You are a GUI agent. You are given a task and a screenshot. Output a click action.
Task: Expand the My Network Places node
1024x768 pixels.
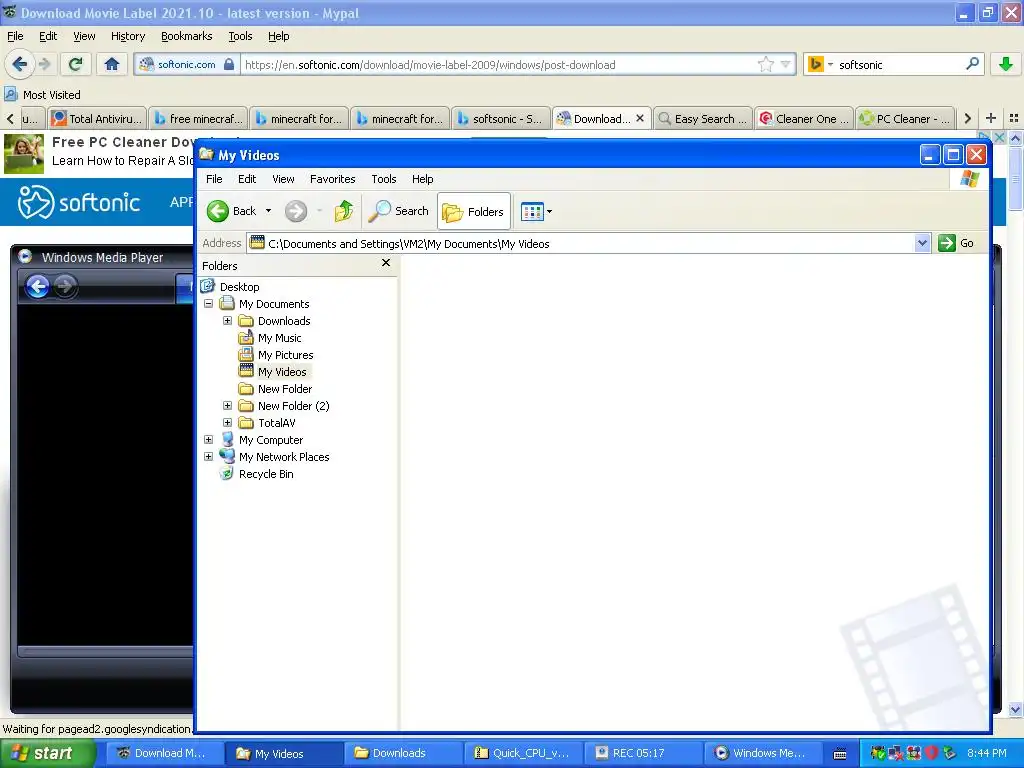[x=208, y=456]
